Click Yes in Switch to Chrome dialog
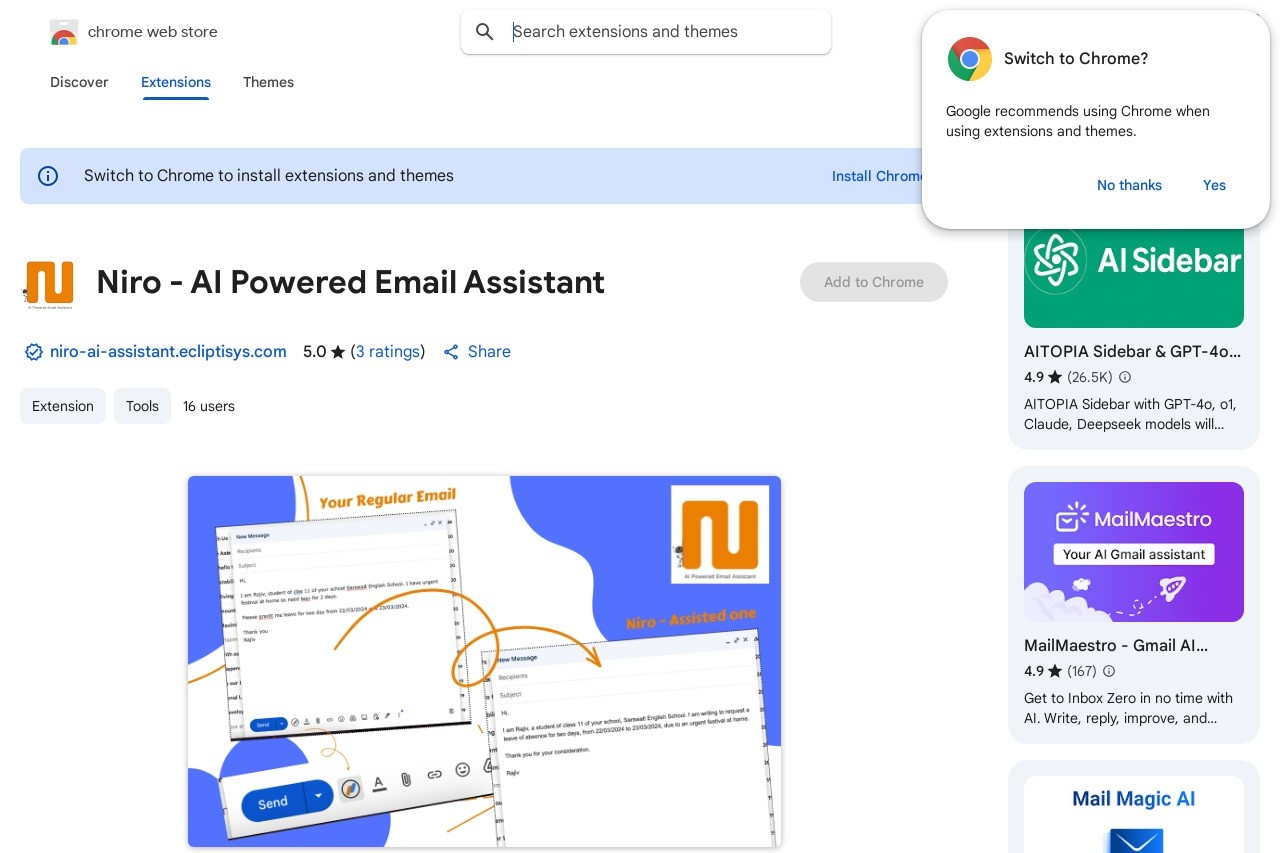1280x853 pixels. [x=1214, y=185]
